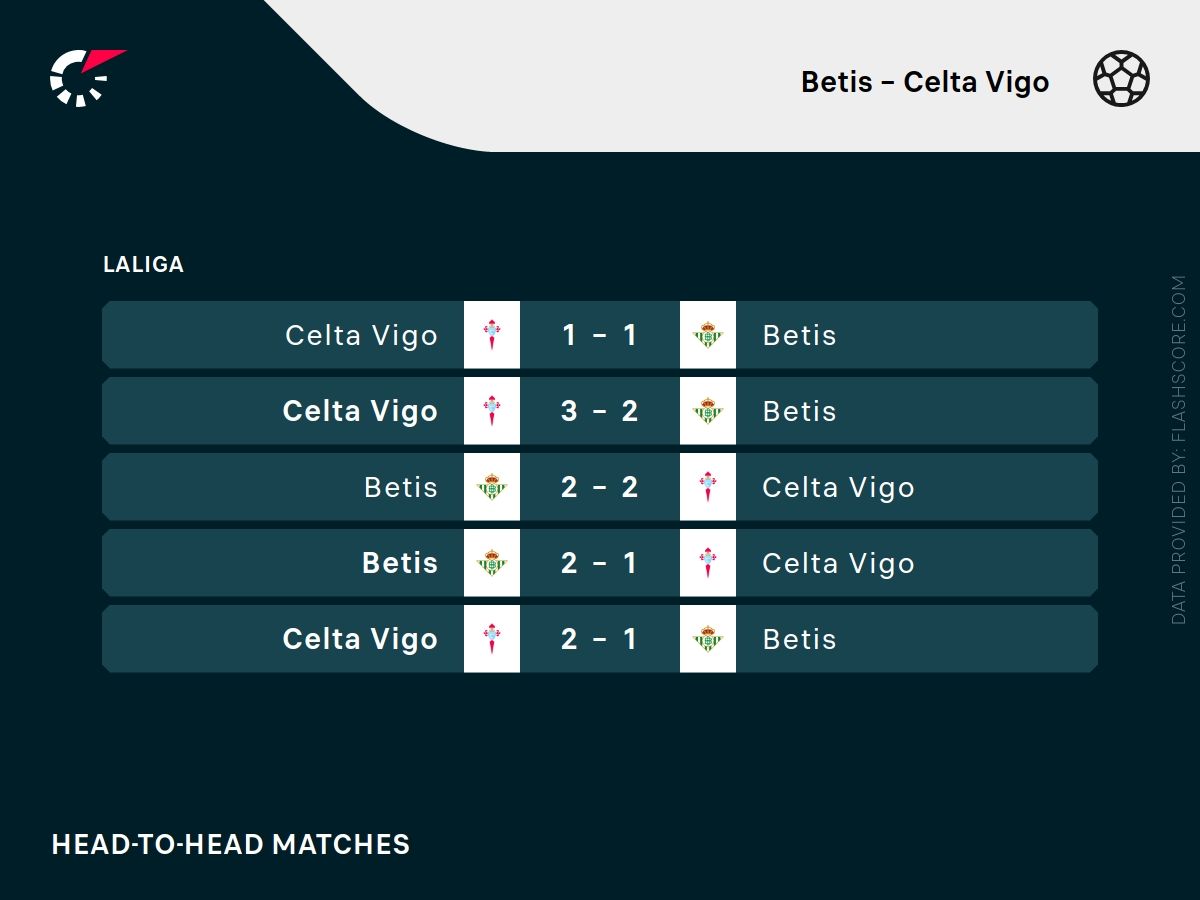
Task: Click the LALIGA competition label
Action: pos(143,265)
